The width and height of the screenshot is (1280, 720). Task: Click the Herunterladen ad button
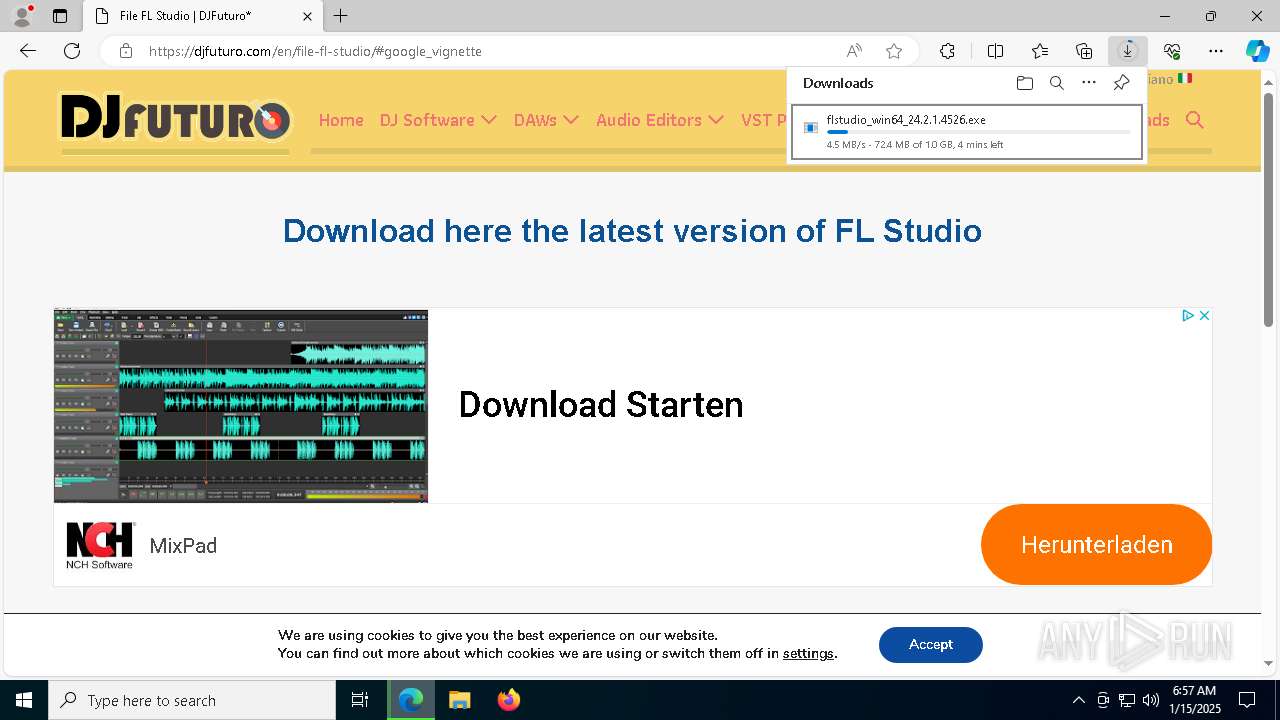(1096, 545)
